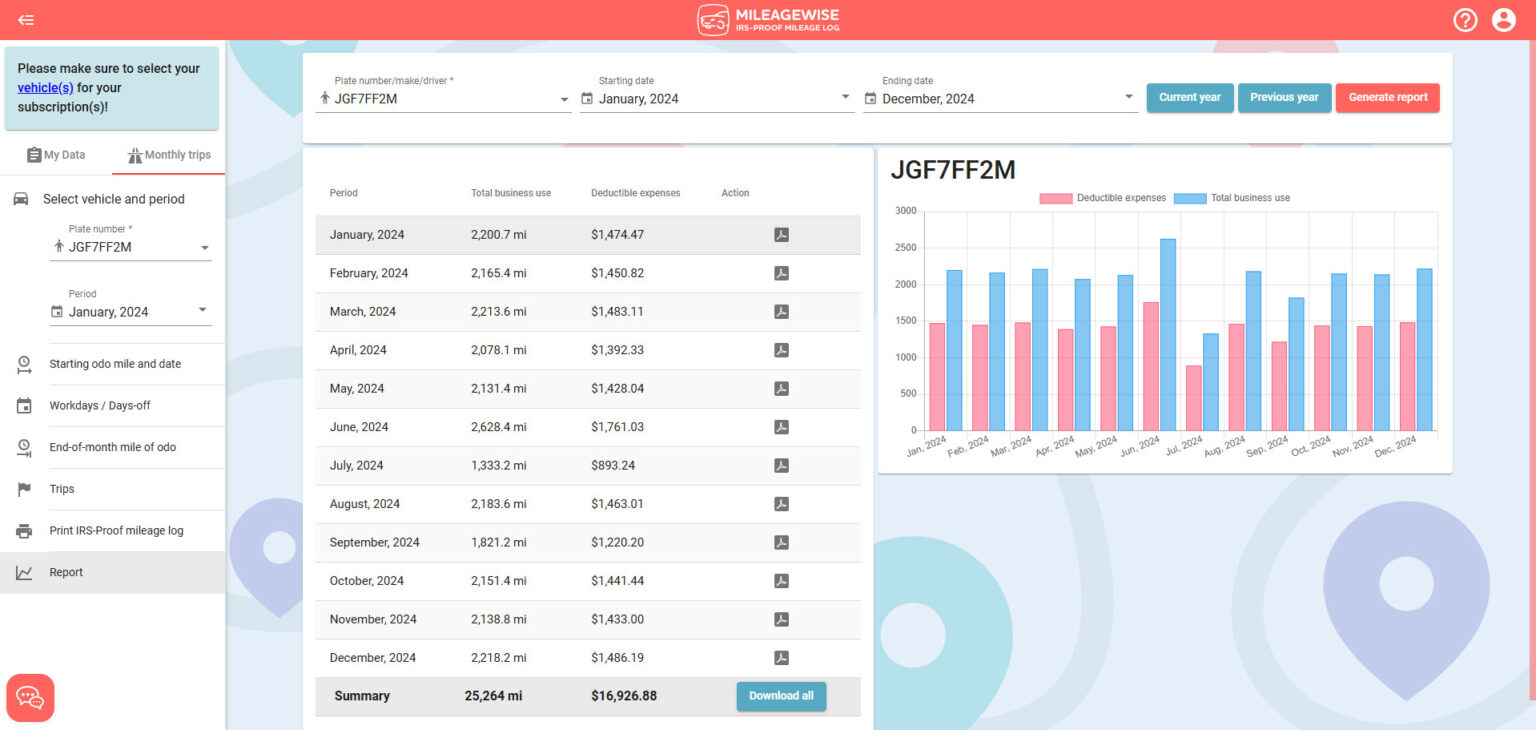
Task: Open the user account profile icon
Action: [1504, 20]
